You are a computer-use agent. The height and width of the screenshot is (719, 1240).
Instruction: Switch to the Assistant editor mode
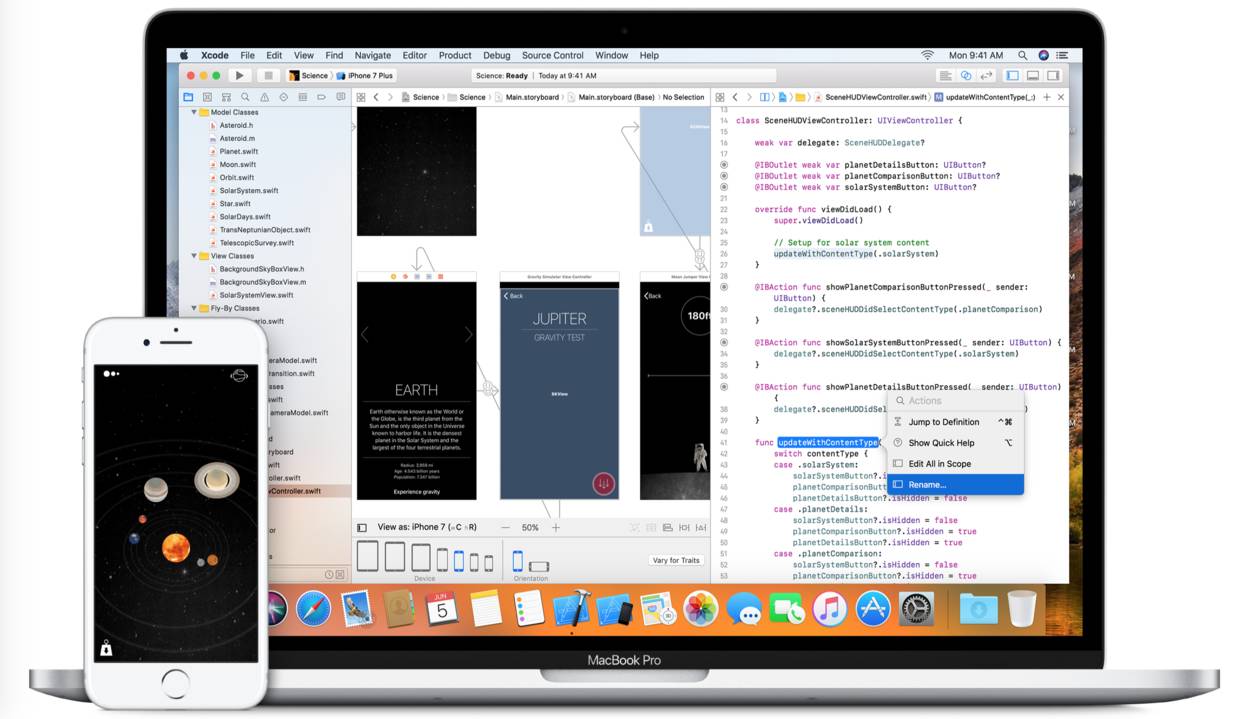click(966, 75)
